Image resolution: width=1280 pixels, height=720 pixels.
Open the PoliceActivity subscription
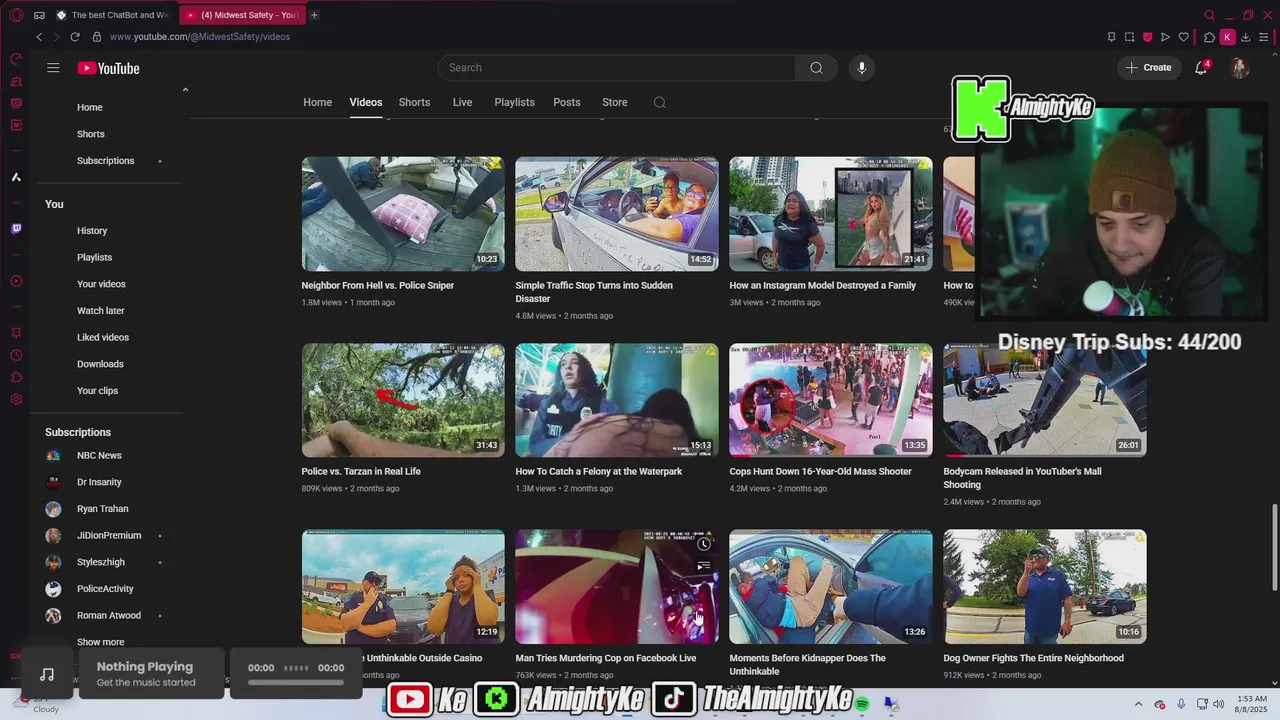coord(105,589)
